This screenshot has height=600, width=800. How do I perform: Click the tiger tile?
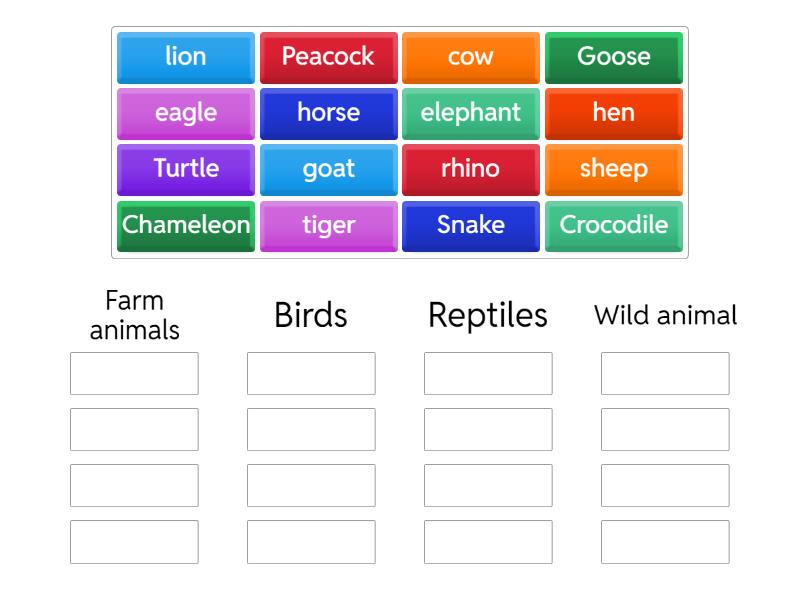pyautogui.click(x=328, y=226)
